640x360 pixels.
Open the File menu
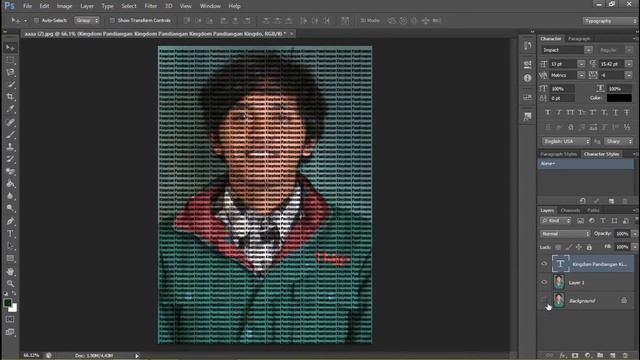(27, 6)
